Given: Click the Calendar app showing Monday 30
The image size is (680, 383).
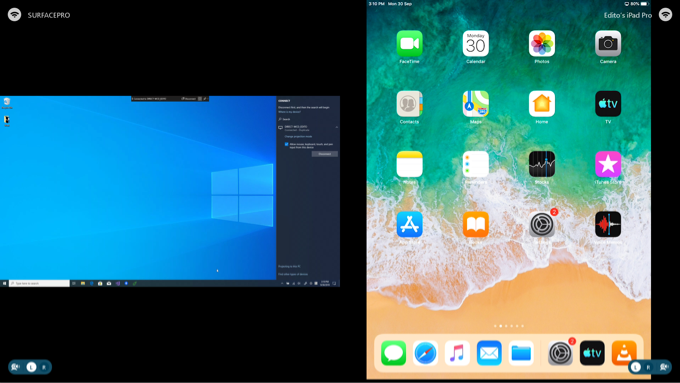Looking at the screenshot, I should pos(475,43).
